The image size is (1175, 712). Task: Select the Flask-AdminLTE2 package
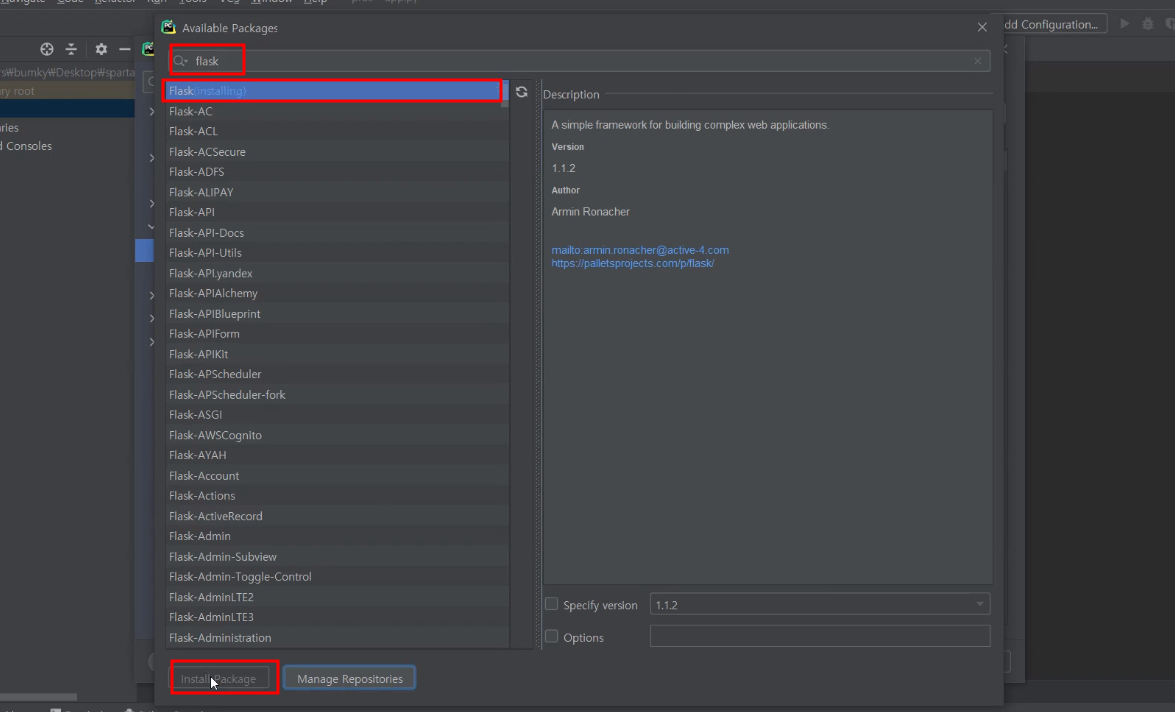pos(337,597)
